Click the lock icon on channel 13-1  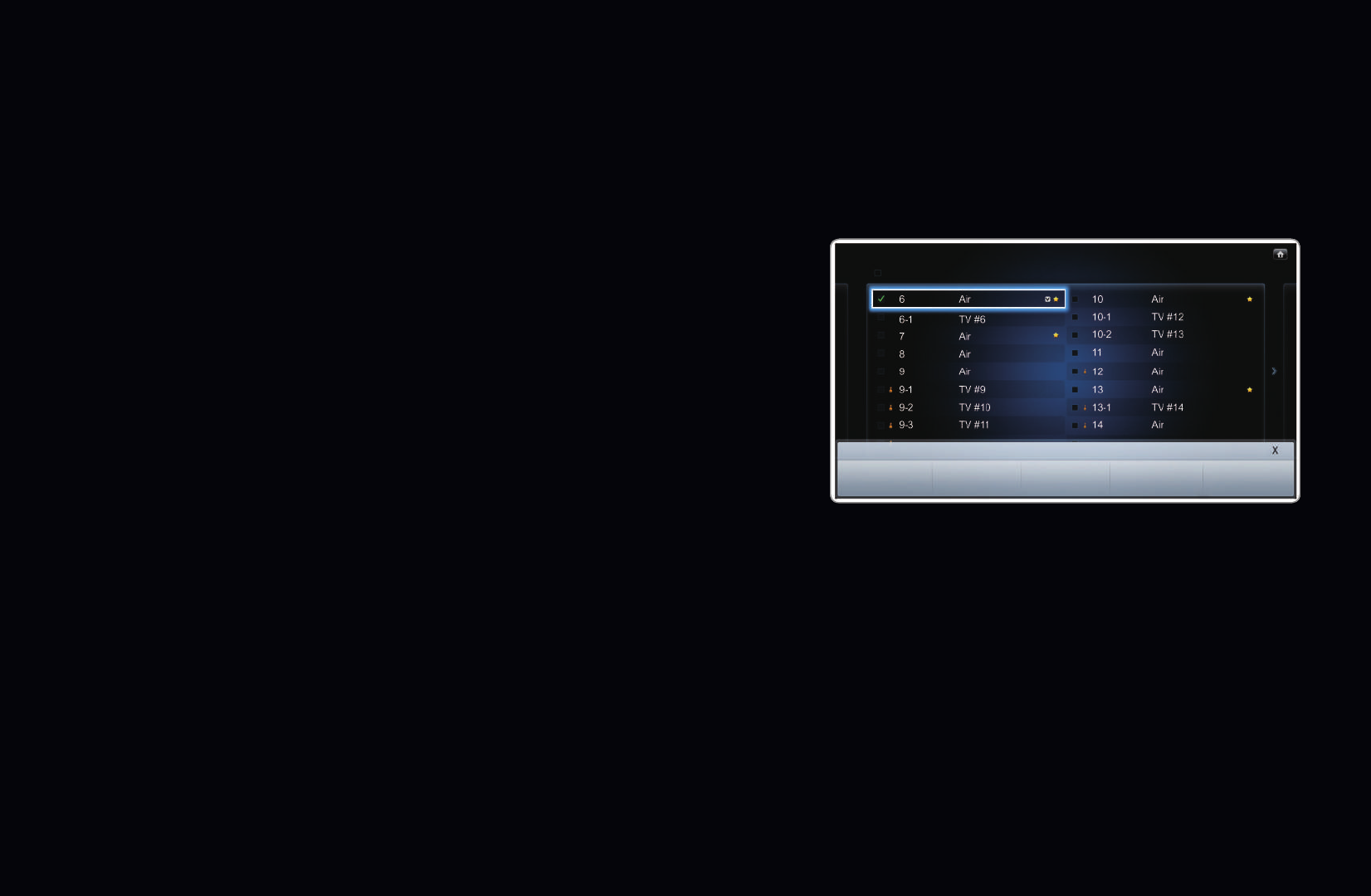coord(1085,407)
